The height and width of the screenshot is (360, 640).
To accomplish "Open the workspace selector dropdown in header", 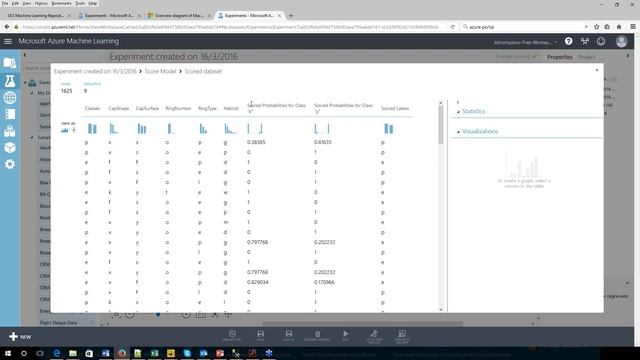I will click(x=525, y=42).
